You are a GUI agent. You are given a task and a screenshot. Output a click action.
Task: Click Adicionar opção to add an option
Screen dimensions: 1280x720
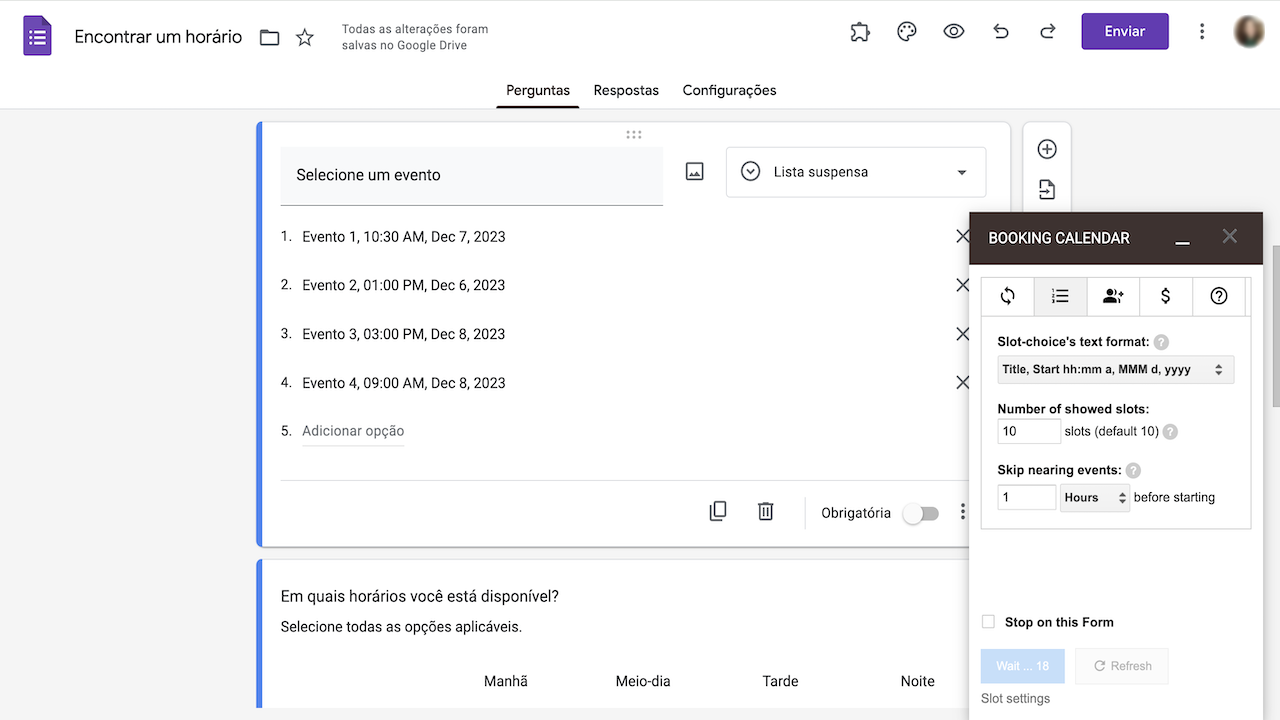tap(353, 431)
